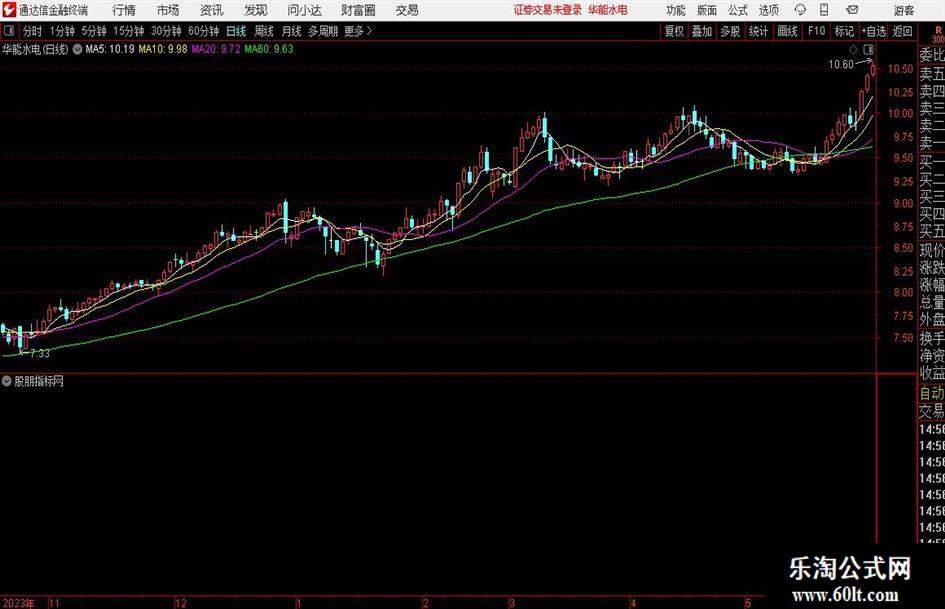Open the 行情 menu
945x609 pixels.
click(124, 10)
